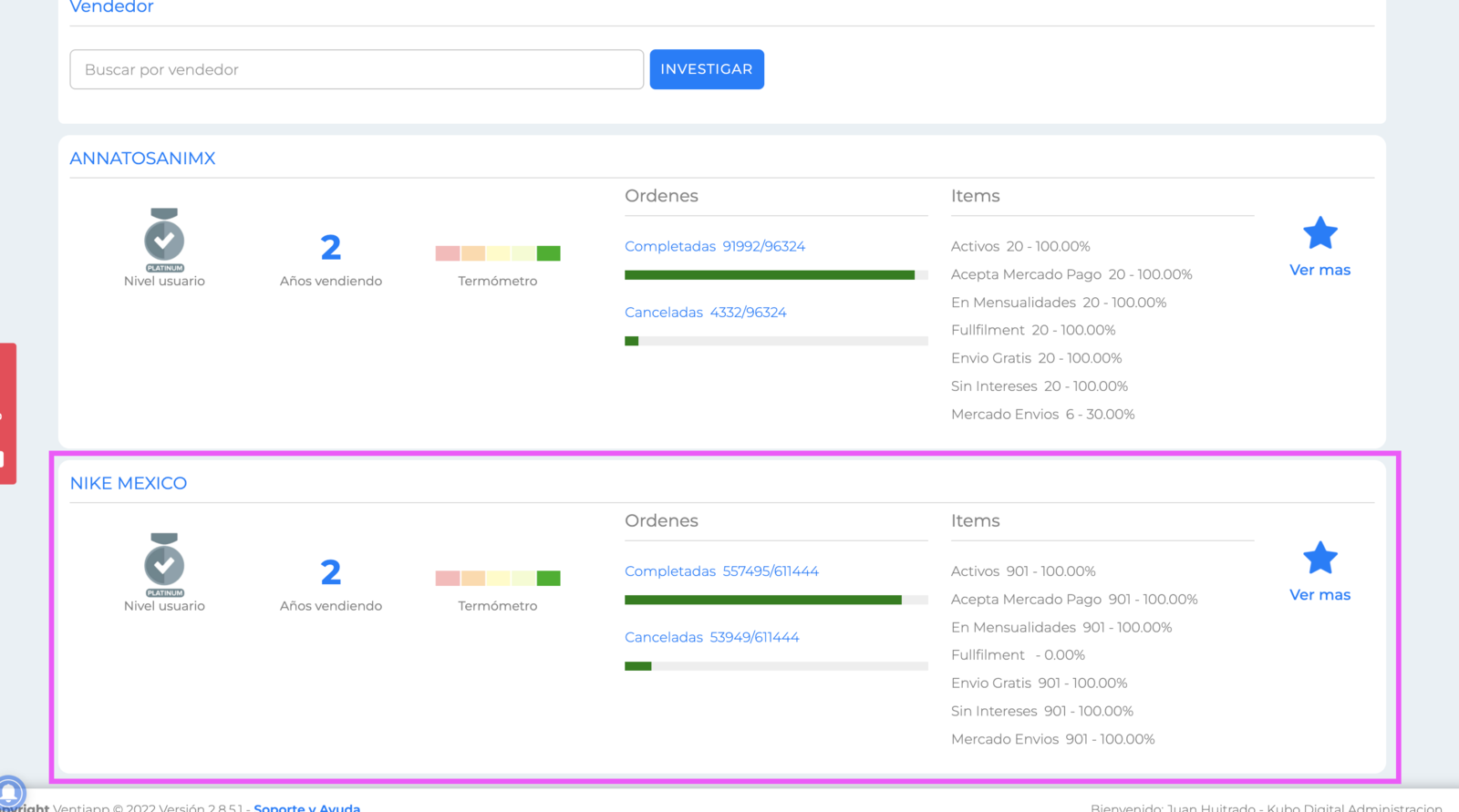Click the red side tab at left edge
1459x812 pixels.
pyautogui.click(x=8, y=413)
